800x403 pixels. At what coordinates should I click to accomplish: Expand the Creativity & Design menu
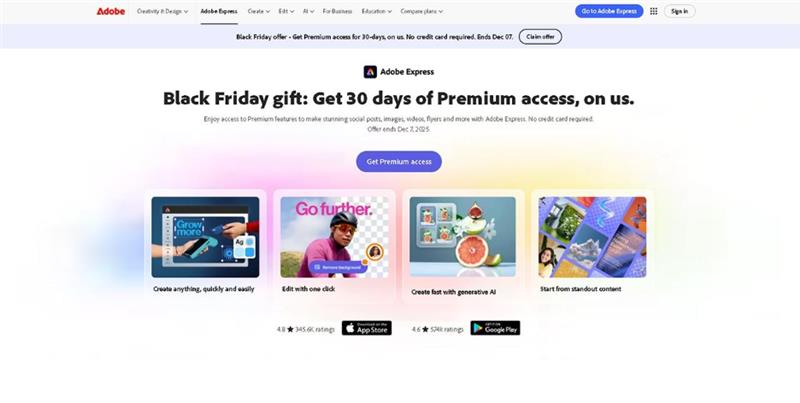pyautogui.click(x=162, y=11)
